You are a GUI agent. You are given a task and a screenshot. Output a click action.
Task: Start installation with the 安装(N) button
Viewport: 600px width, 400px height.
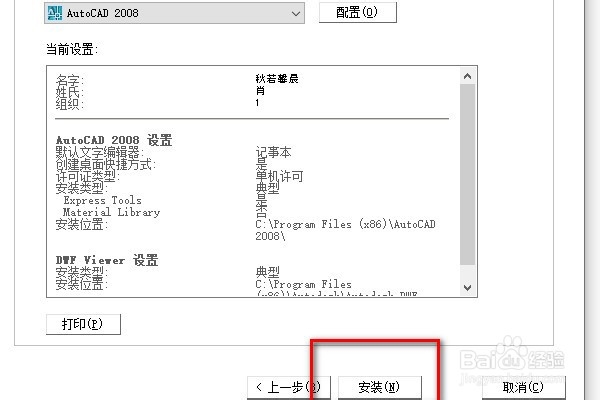pyautogui.click(x=380, y=388)
